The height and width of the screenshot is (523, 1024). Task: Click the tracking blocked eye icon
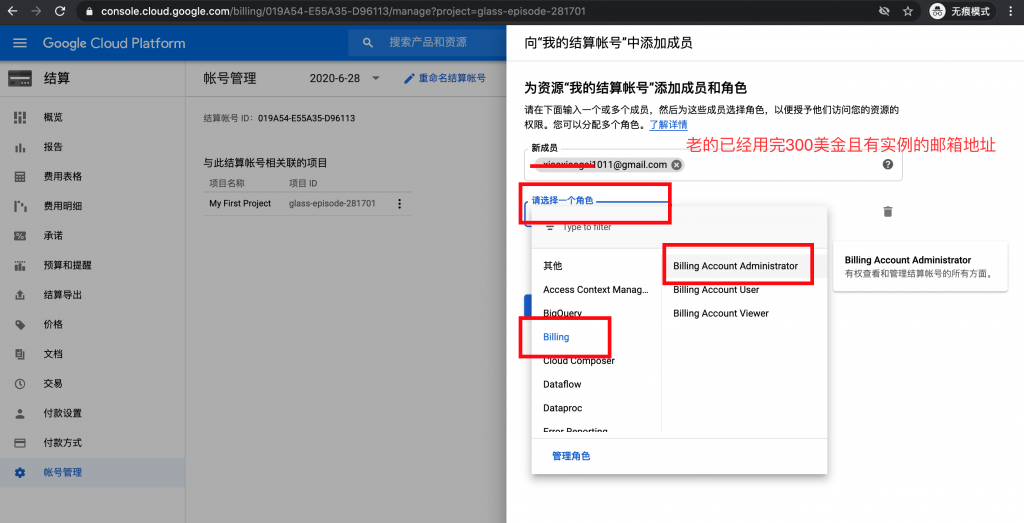tap(884, 11)
